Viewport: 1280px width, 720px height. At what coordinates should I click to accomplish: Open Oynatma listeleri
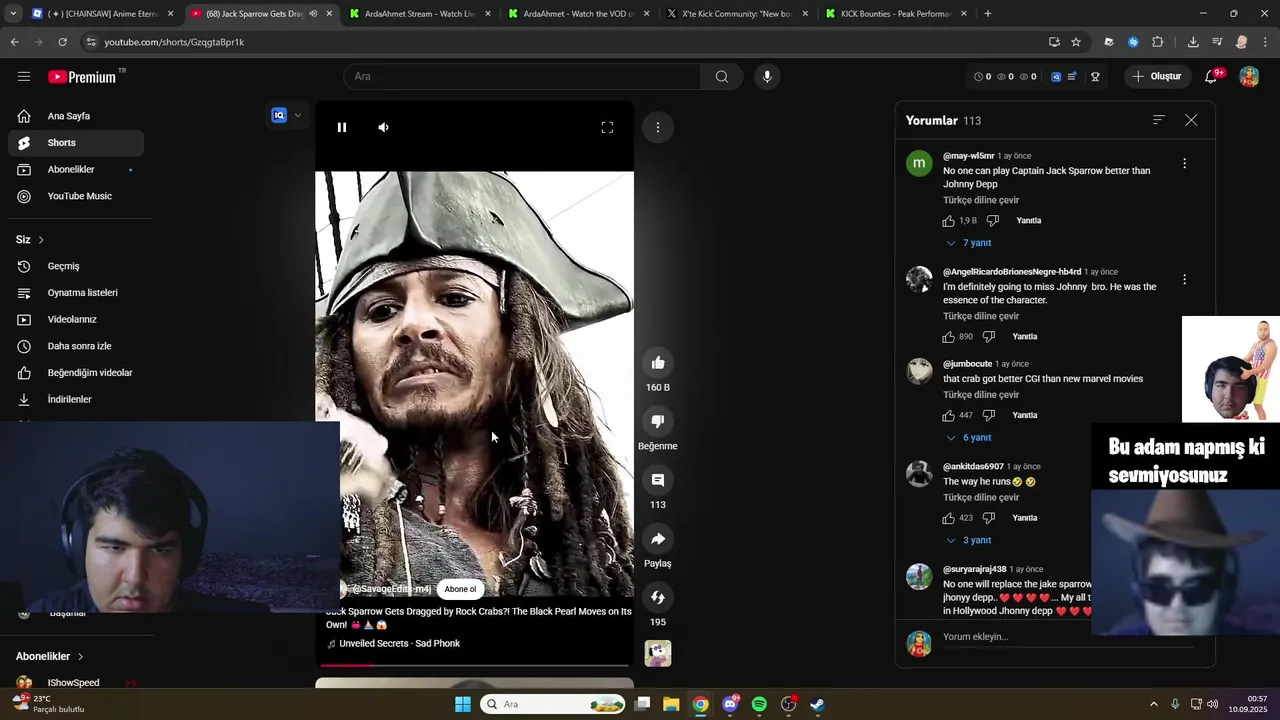[76, 293]
